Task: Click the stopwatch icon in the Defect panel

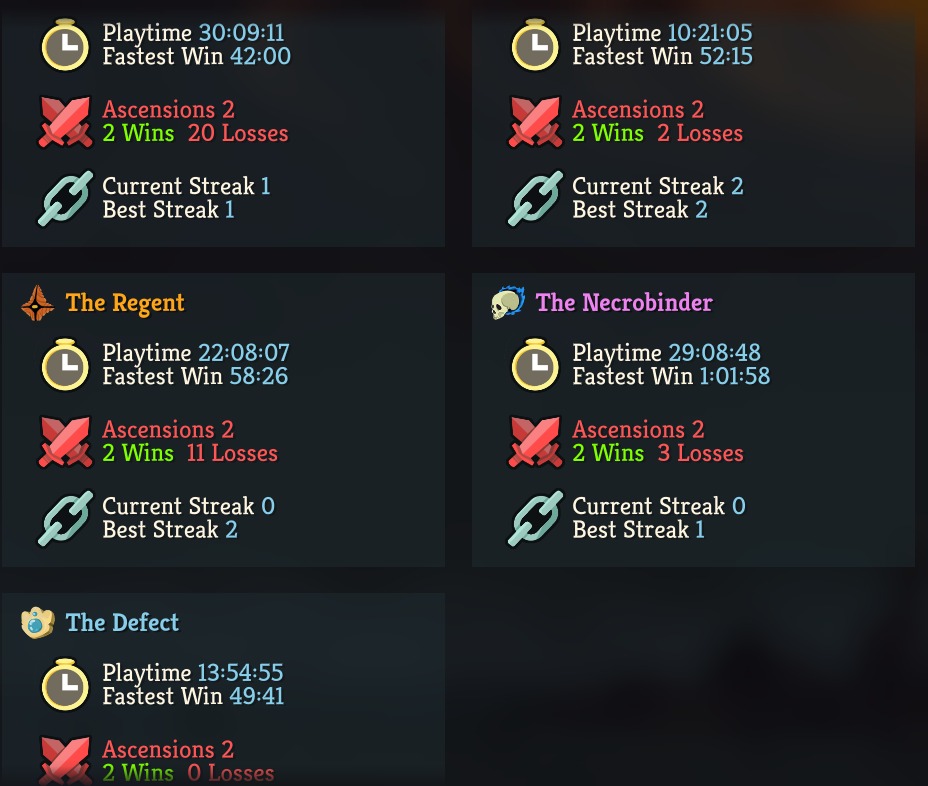Action: (65, 684)
